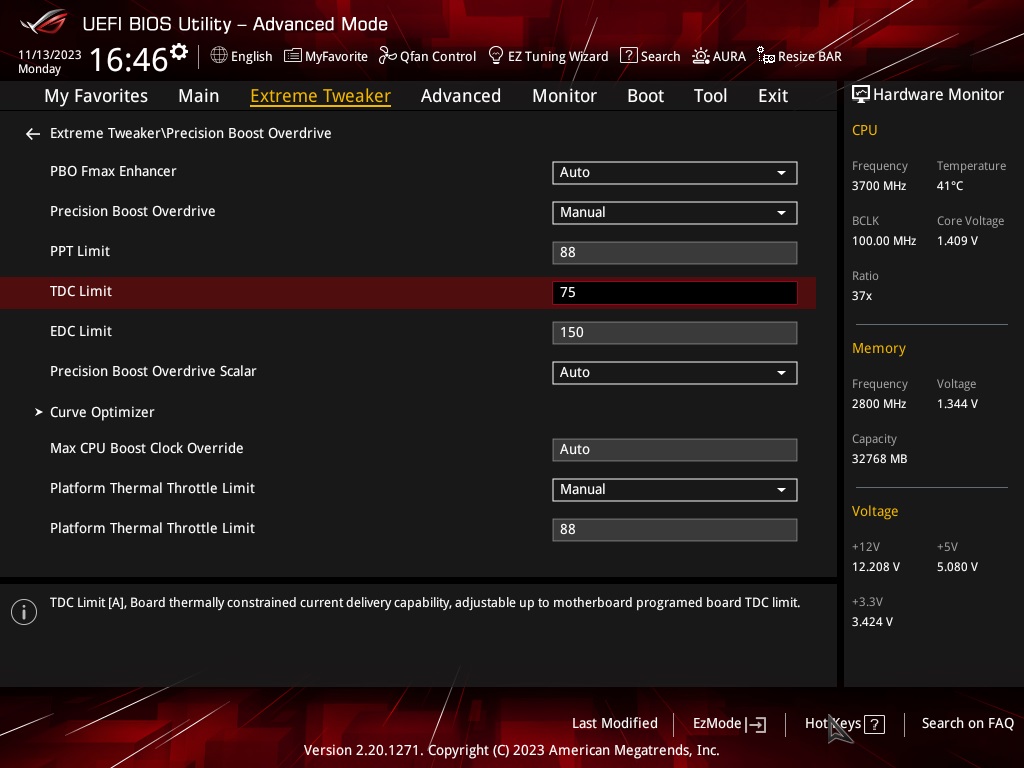Select the TDC Limit row label
The width and height of the screenshot is (1024, 768).
pos(81,291)
